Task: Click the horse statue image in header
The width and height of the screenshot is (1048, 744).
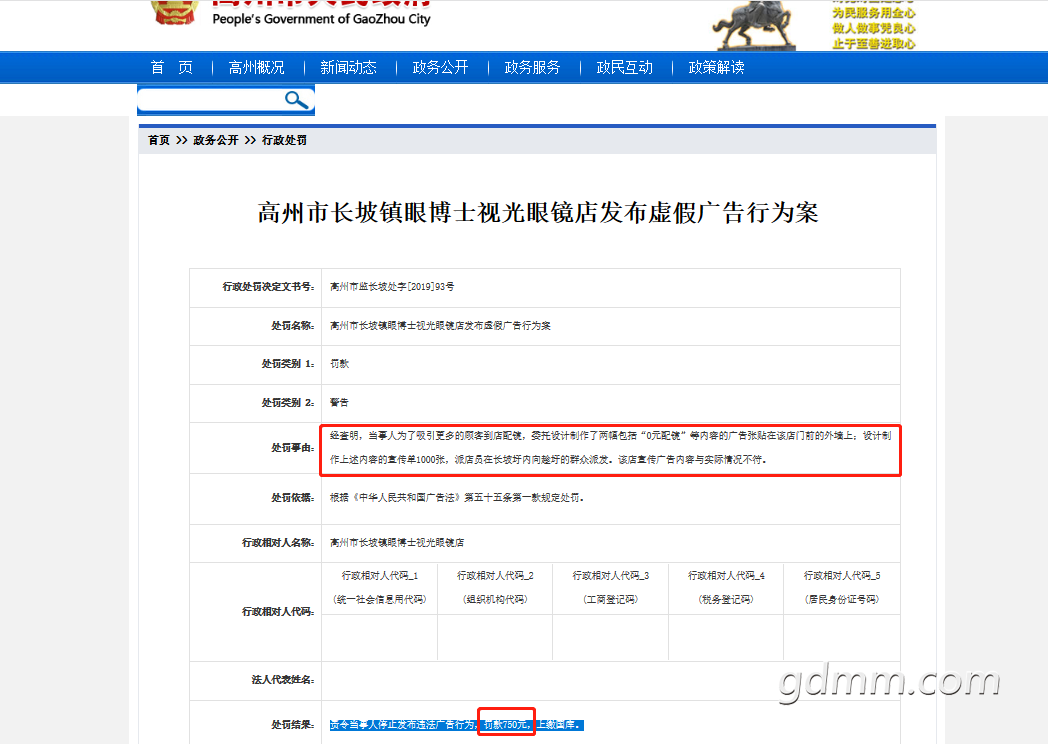Action: [x=754, y=25]
